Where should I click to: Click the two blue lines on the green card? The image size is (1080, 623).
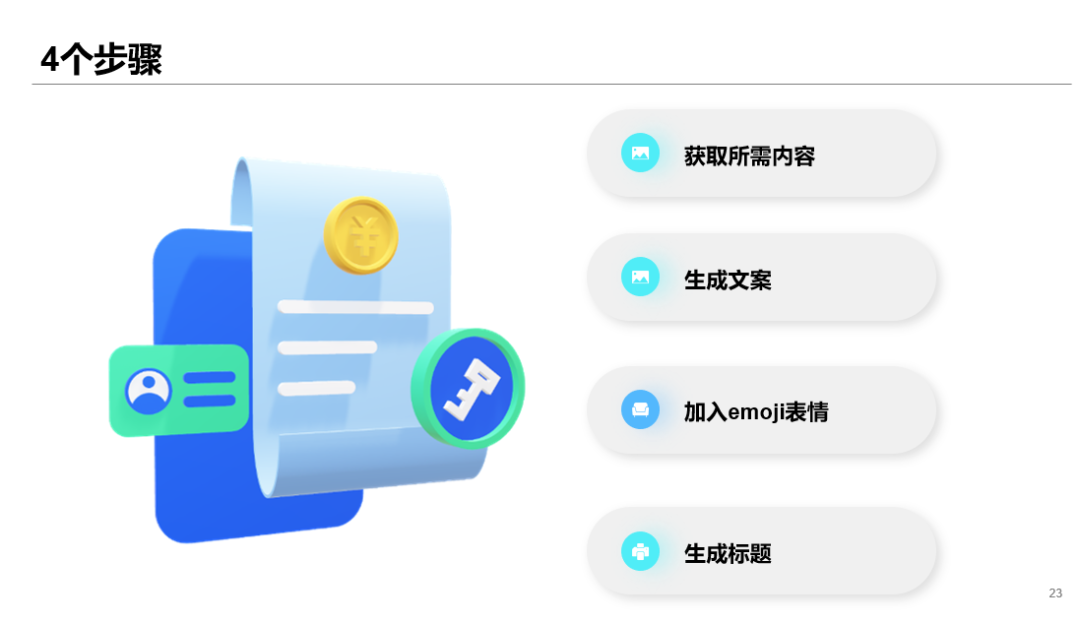[209, 389]
